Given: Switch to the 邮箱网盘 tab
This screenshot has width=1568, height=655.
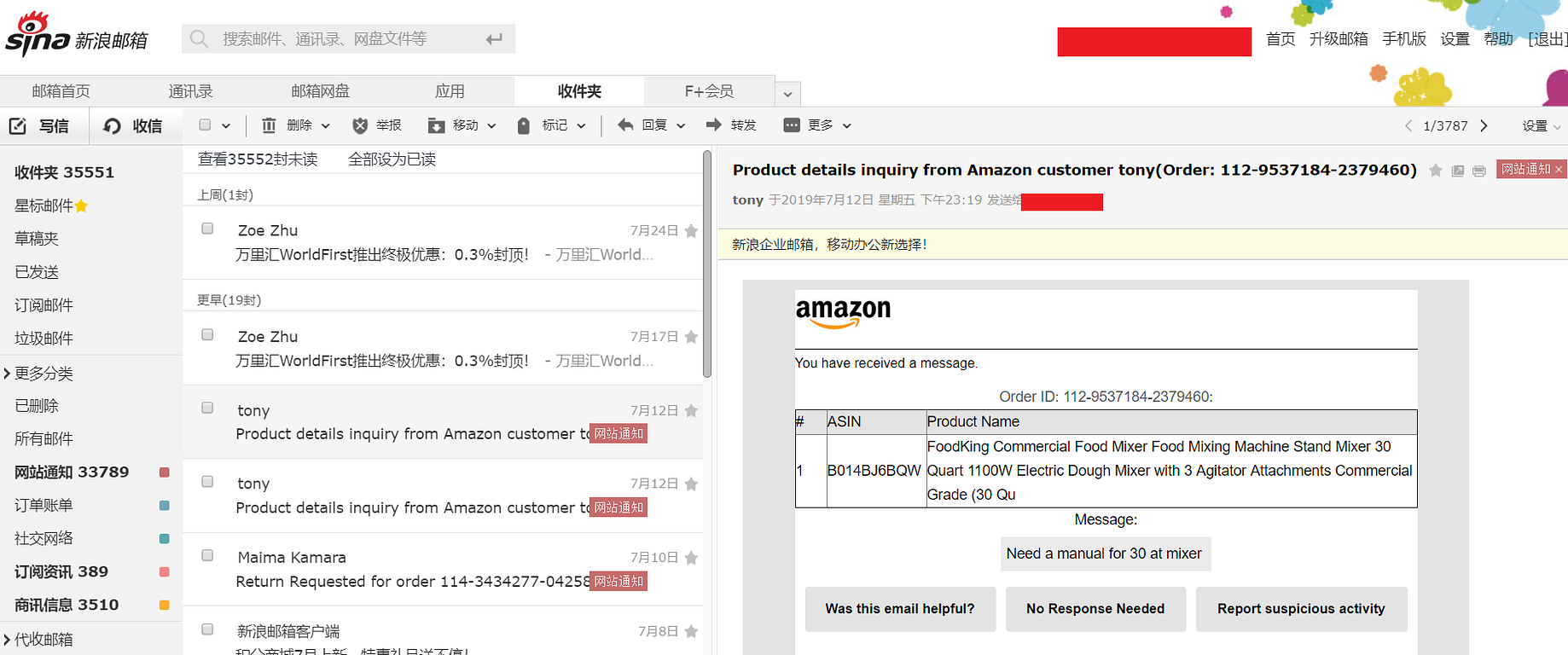Looking at the screenshot, I should click(x=320, y=91).
